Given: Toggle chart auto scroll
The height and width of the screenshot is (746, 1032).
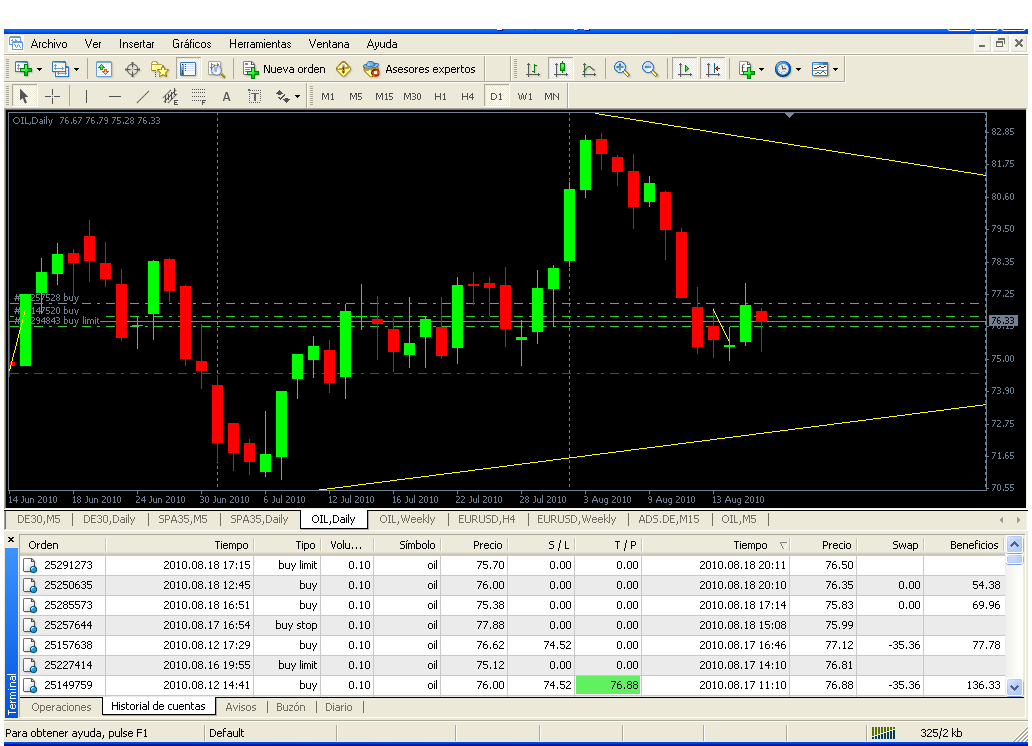Looking at the screenshot, I should pos(685,69).
